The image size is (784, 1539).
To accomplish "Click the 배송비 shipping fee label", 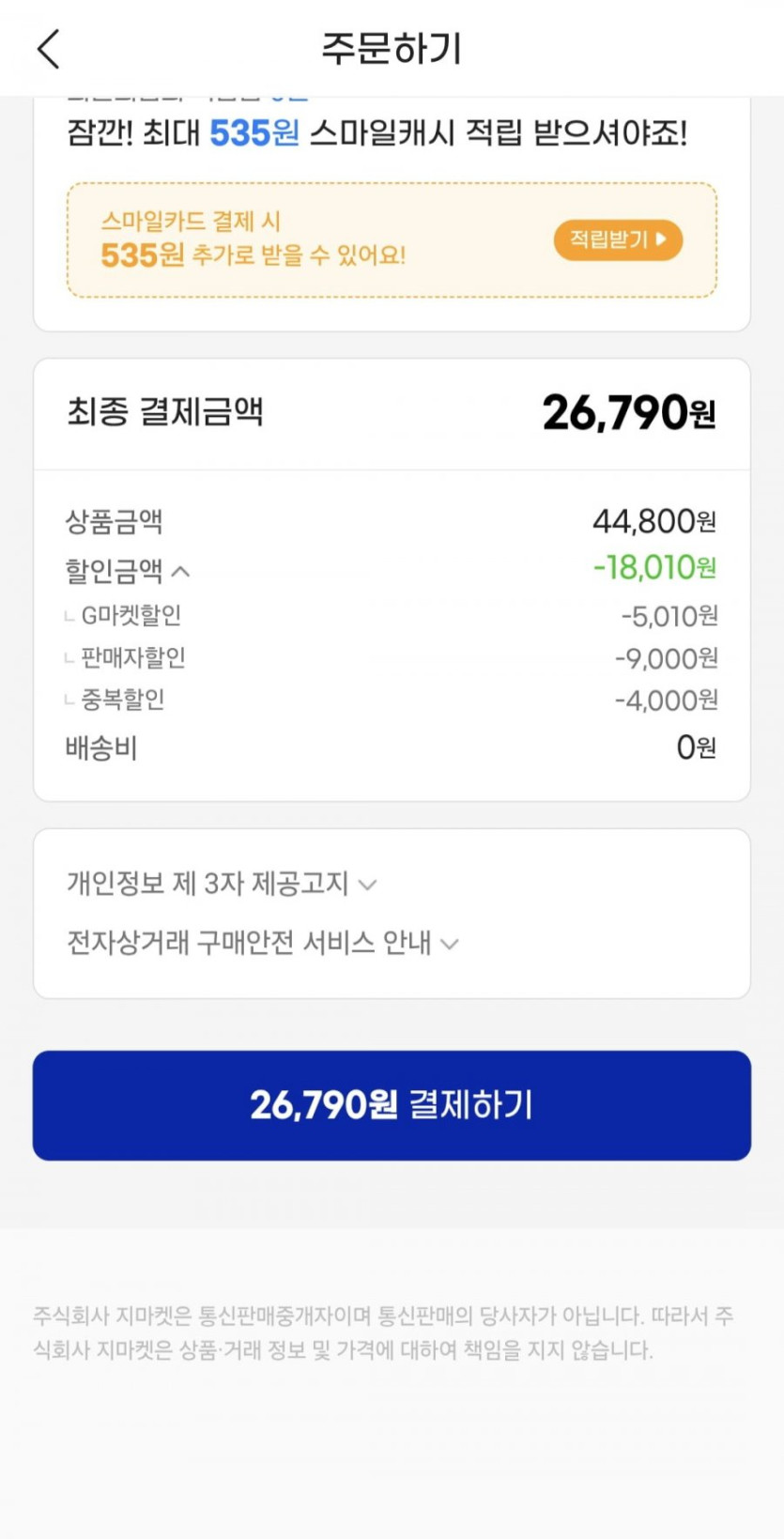I will [101, 748].
